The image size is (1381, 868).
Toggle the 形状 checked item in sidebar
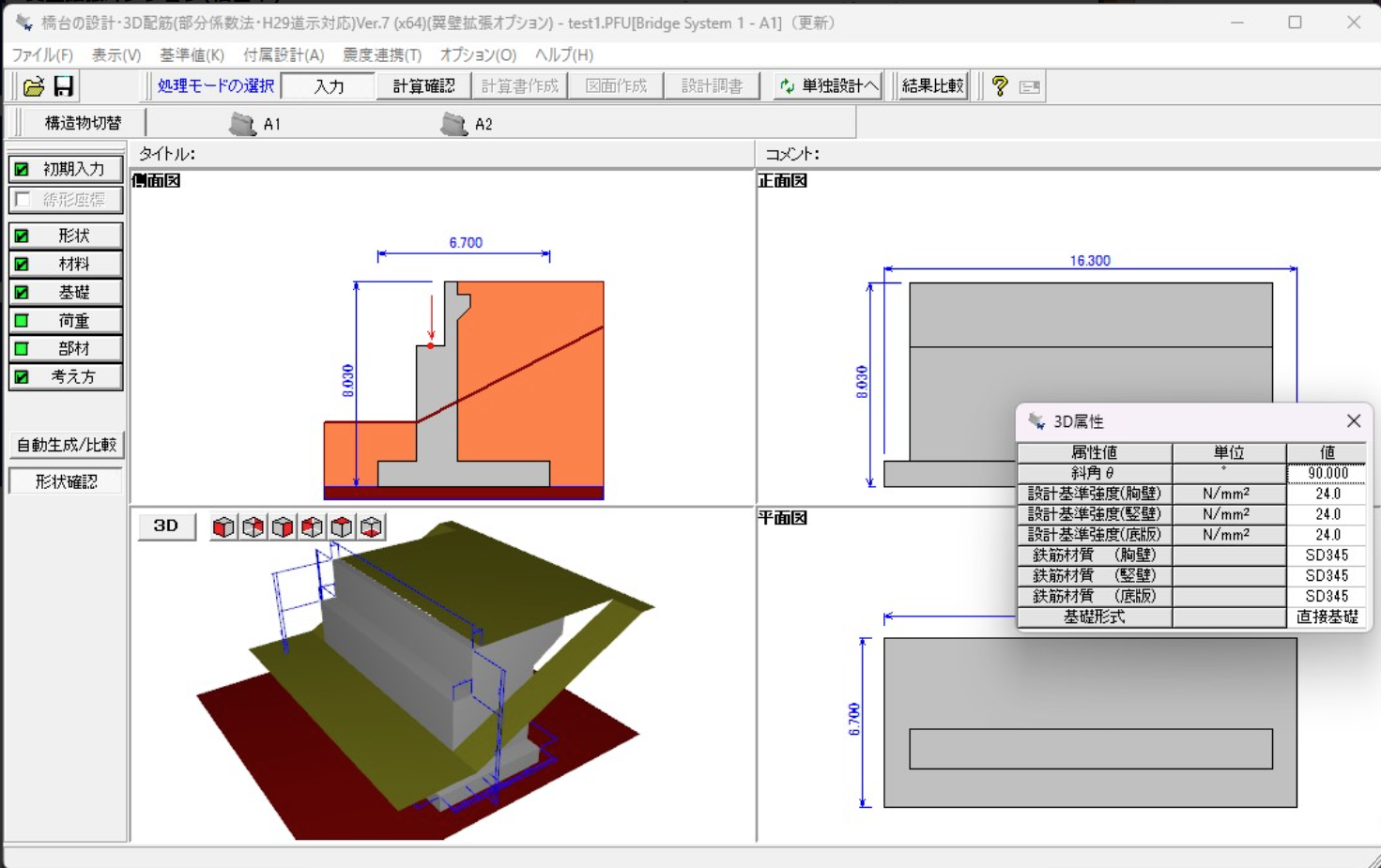(66, 236)
